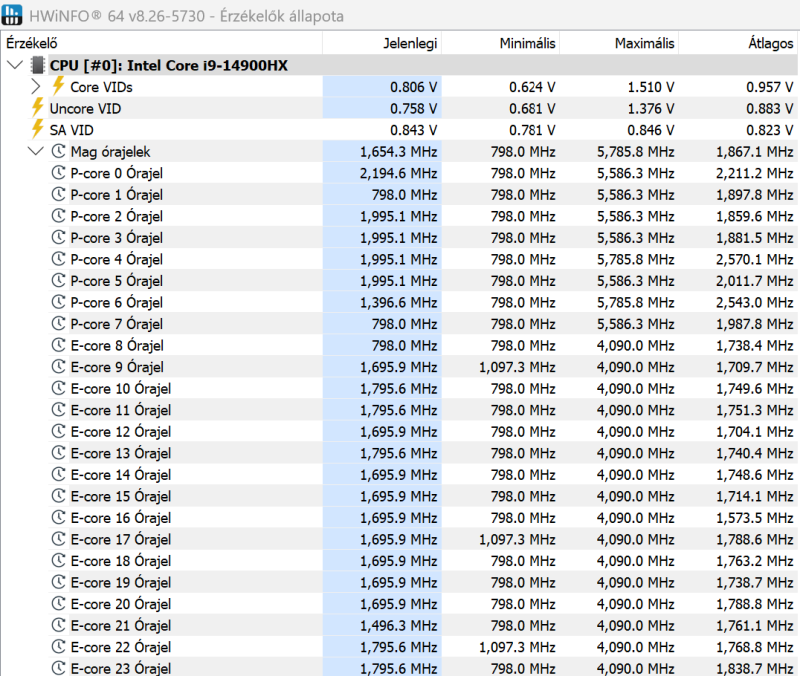This screenshot has width=800, height=676.
Task: Click the clock icon of E-core 15 Órajel
Action: 59,496
